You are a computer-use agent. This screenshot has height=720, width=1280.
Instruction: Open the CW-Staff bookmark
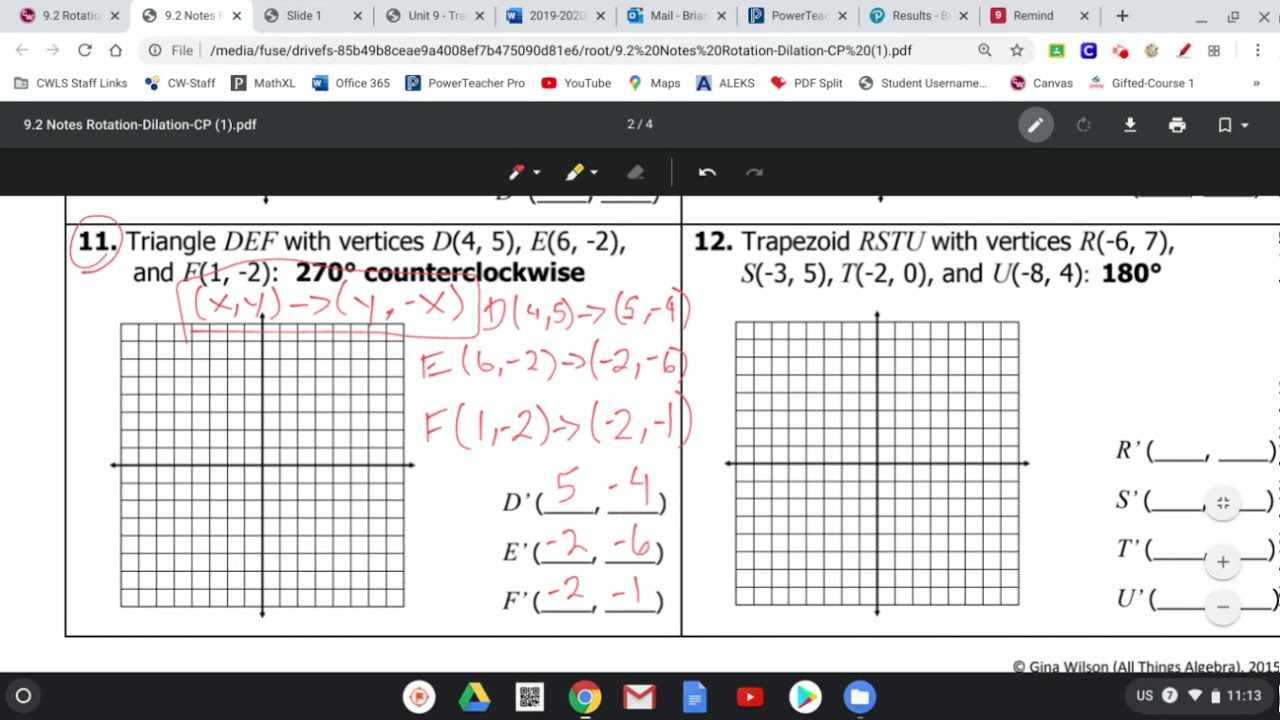[x=180, y=83]
